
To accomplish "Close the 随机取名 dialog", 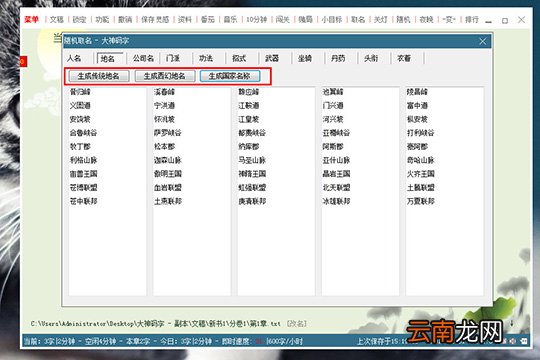I will (x=483, y=41).
